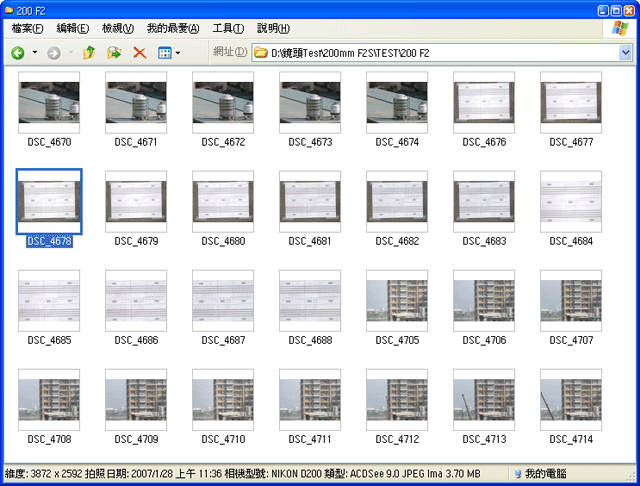Click the 3.70 MB status bar entry
Image resolution: width=640 pixels, height=486 pixels.
[463, 474]
